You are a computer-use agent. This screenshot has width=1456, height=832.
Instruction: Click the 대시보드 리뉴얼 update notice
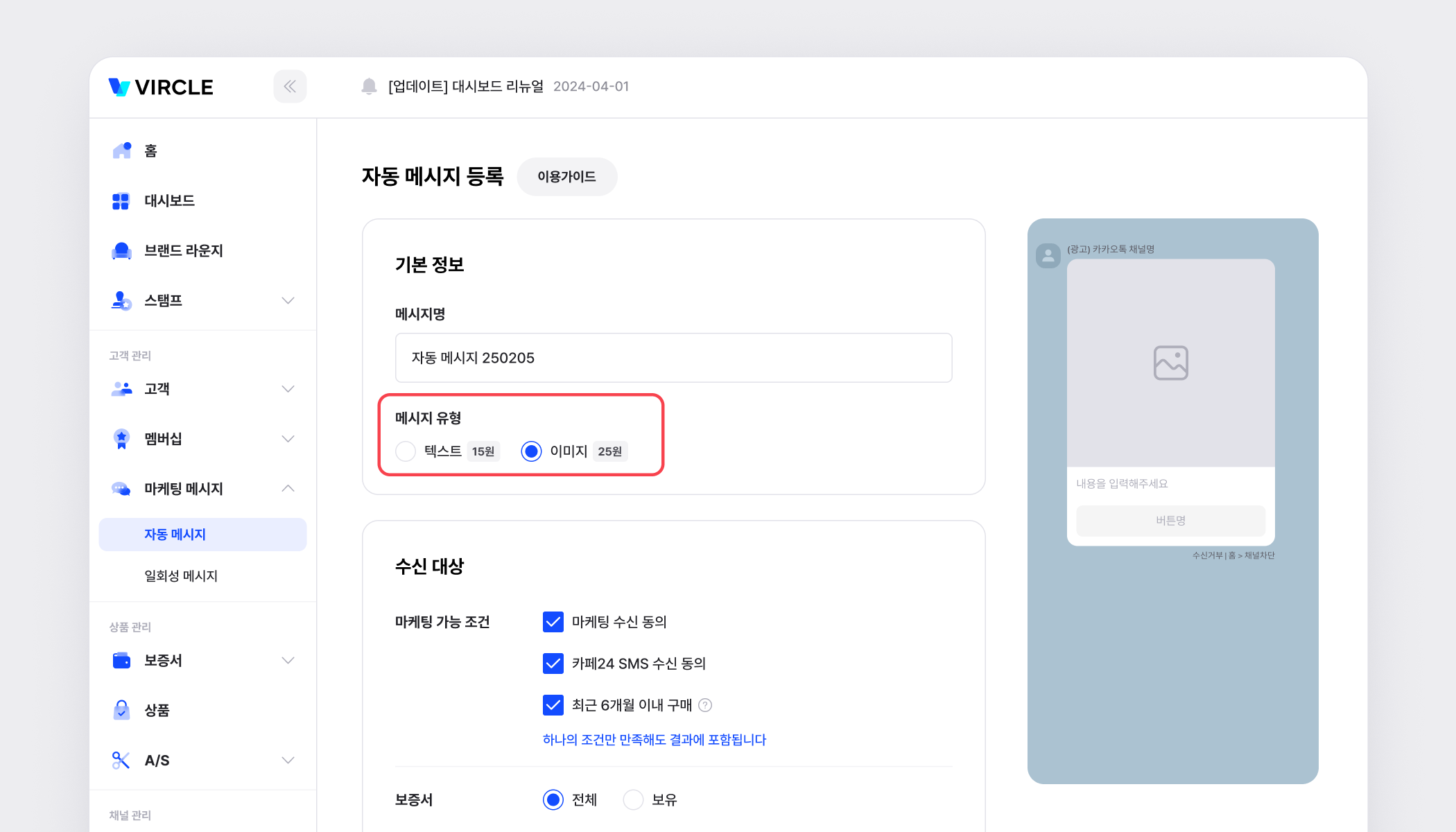pyautogui.click(x=466, y=87)
